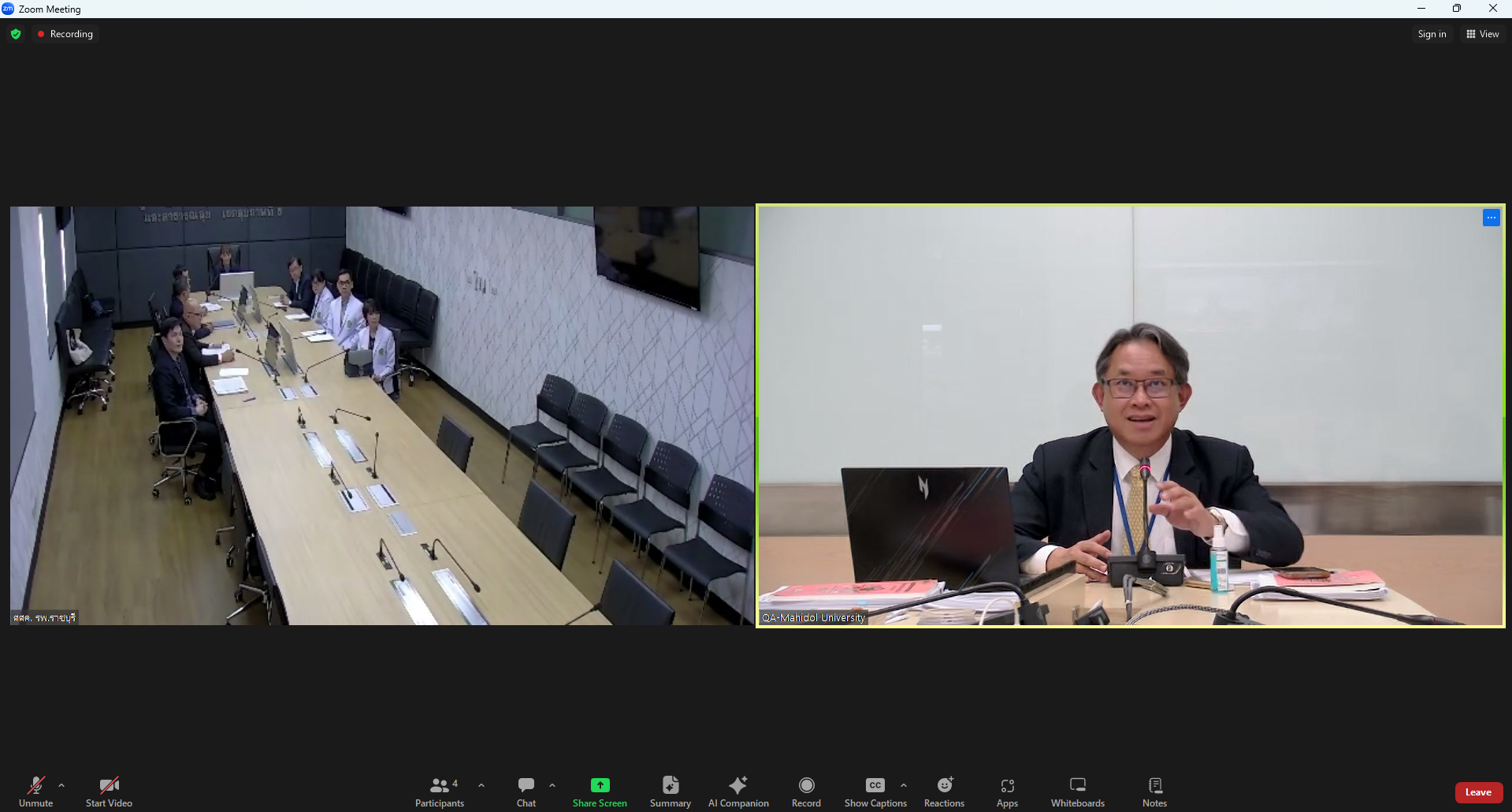The image size is (1512, 812).
Task: Expand caption options arrow beside Show Captions
Action: [904, 785]
